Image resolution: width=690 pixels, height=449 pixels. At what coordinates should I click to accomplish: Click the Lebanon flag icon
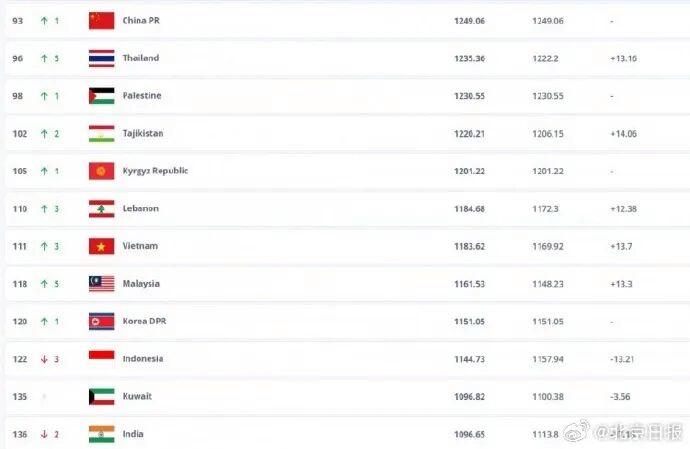[101, 208]
